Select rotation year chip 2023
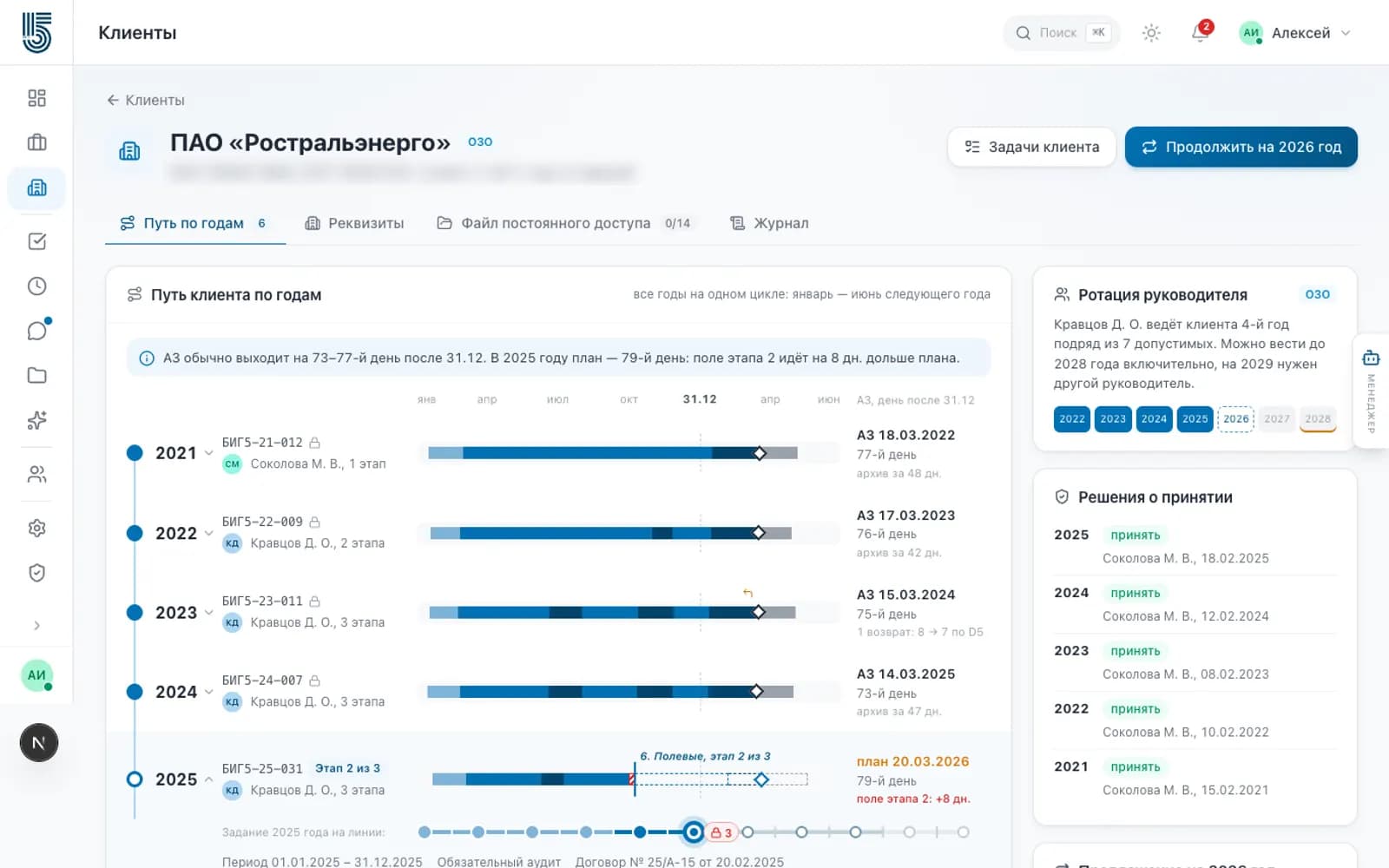1389x868 pixels. [x=1113, y=418]
